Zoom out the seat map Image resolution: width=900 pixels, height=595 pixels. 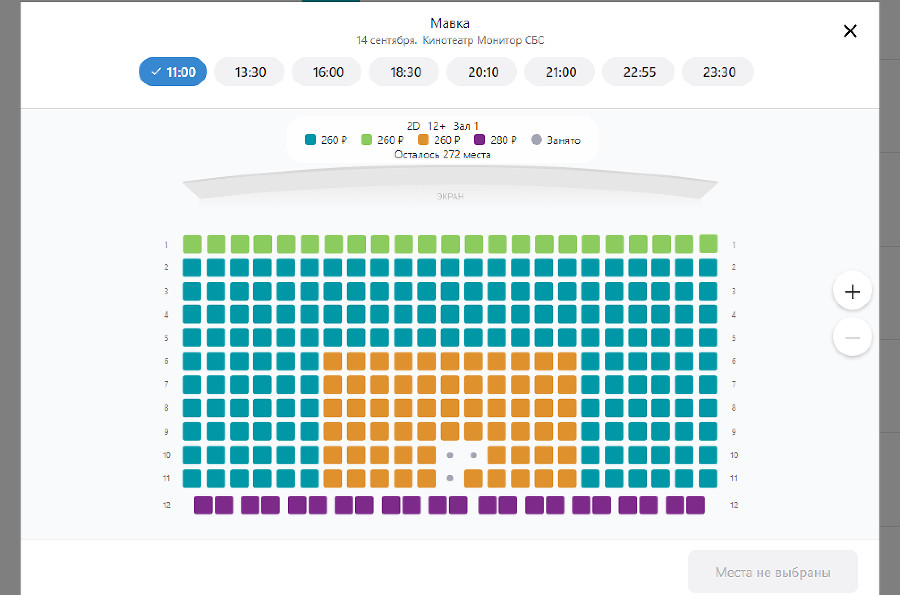(x=852, y=338)
